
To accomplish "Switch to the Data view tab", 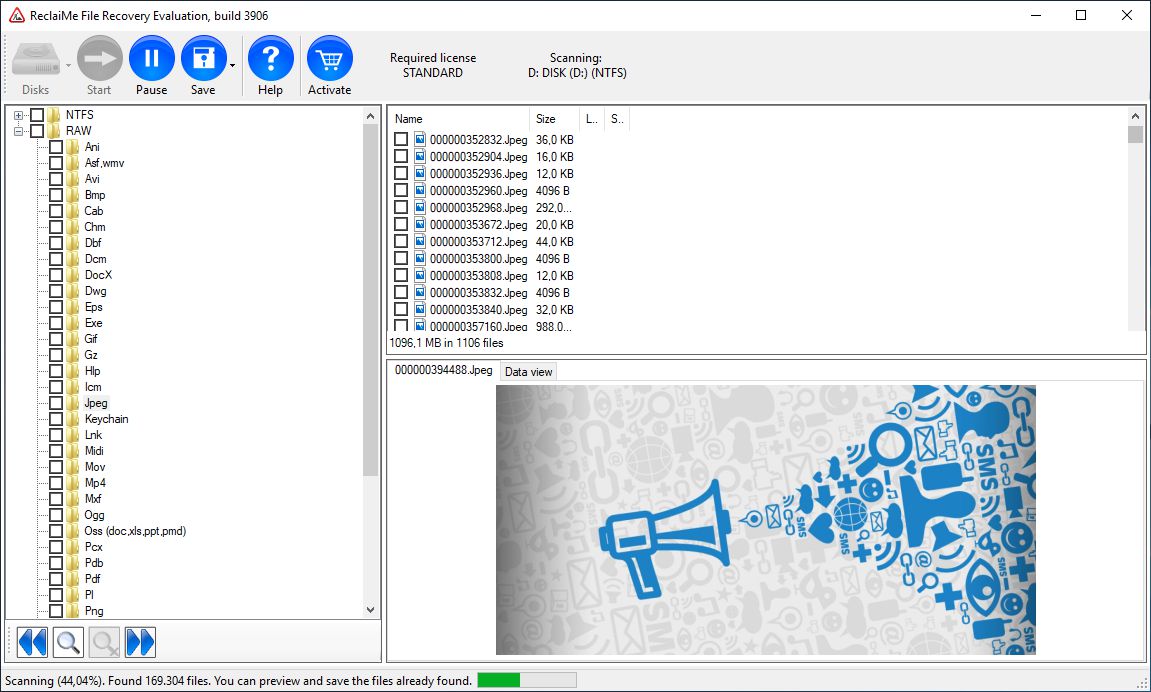I will click(528, 372).
